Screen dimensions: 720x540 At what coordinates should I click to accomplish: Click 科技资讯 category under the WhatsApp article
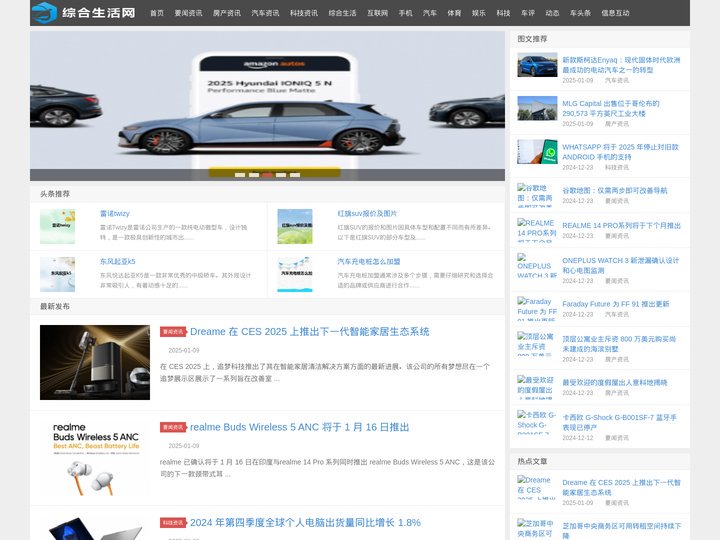pyautogui.click(x=617, y=168)
